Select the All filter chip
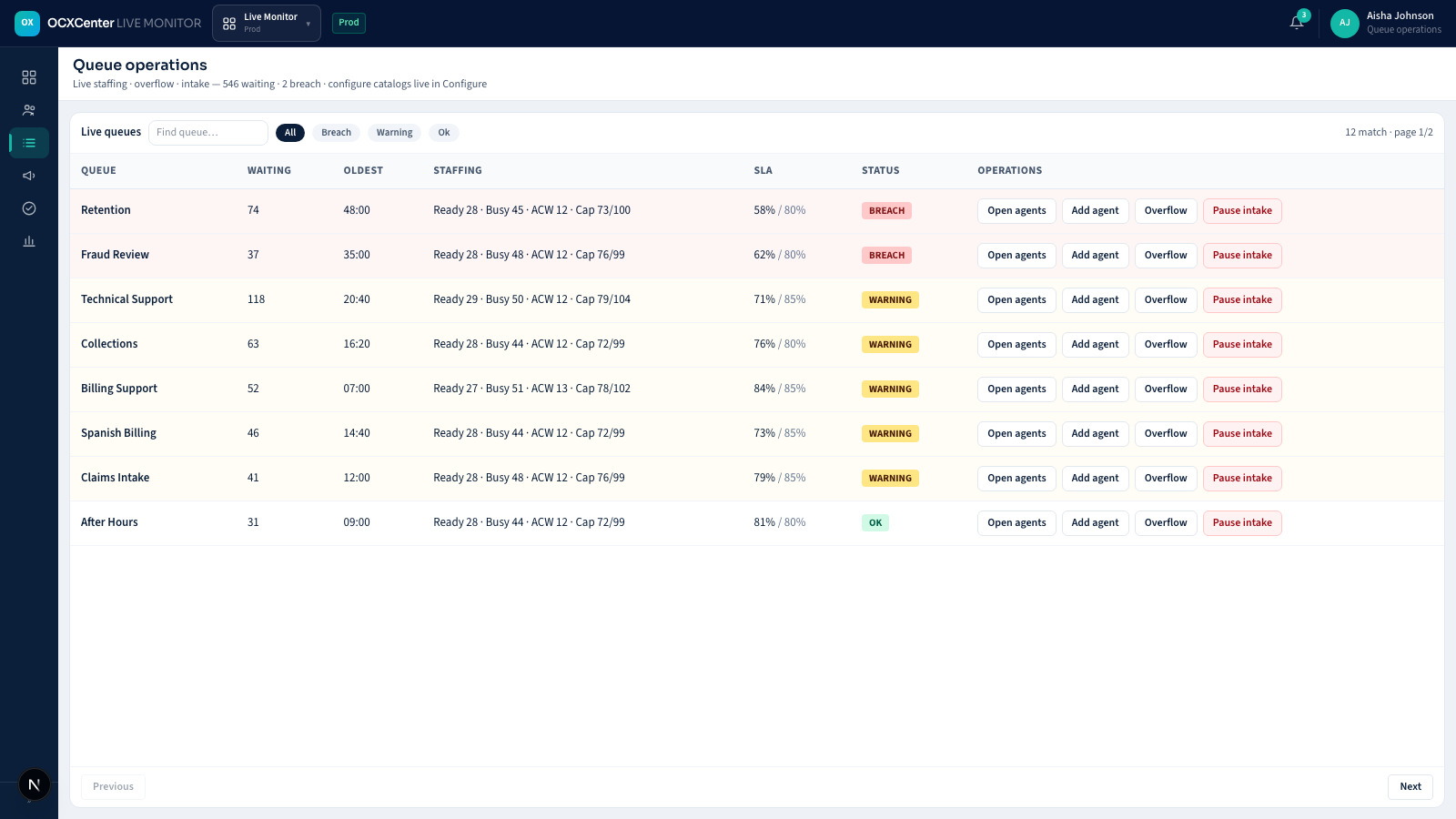1456x819 pixels. tap(290, 133)
